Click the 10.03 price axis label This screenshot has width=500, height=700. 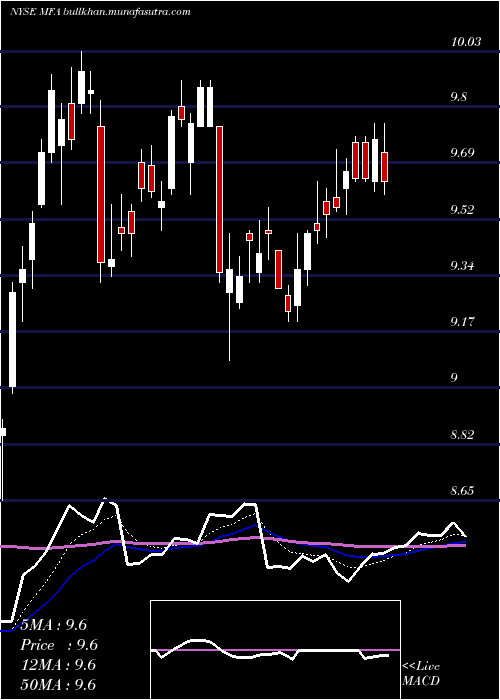(466, 42)
